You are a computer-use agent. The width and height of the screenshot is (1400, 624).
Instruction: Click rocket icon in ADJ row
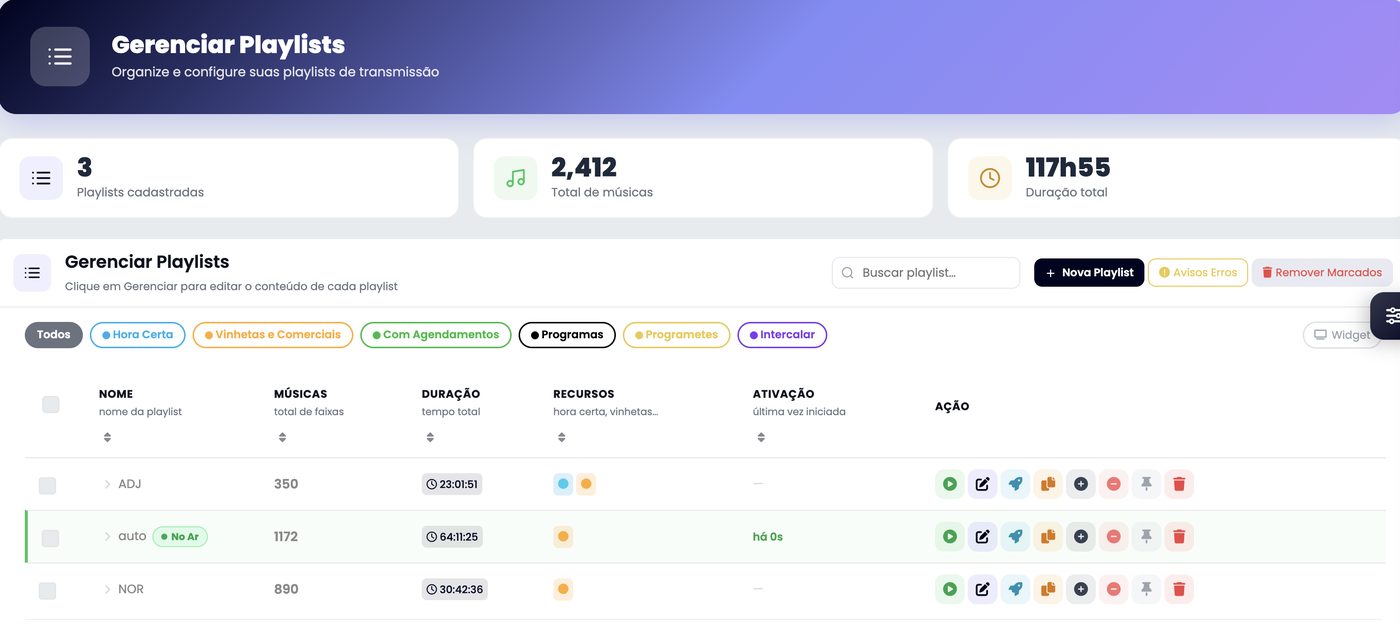click(x=1015, y=484)
